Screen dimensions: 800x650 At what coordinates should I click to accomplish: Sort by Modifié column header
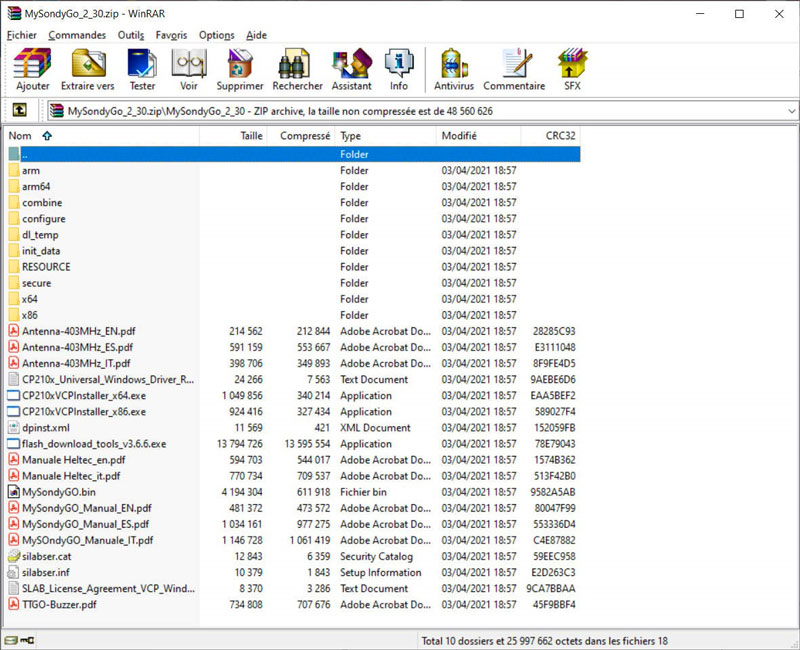479,136
